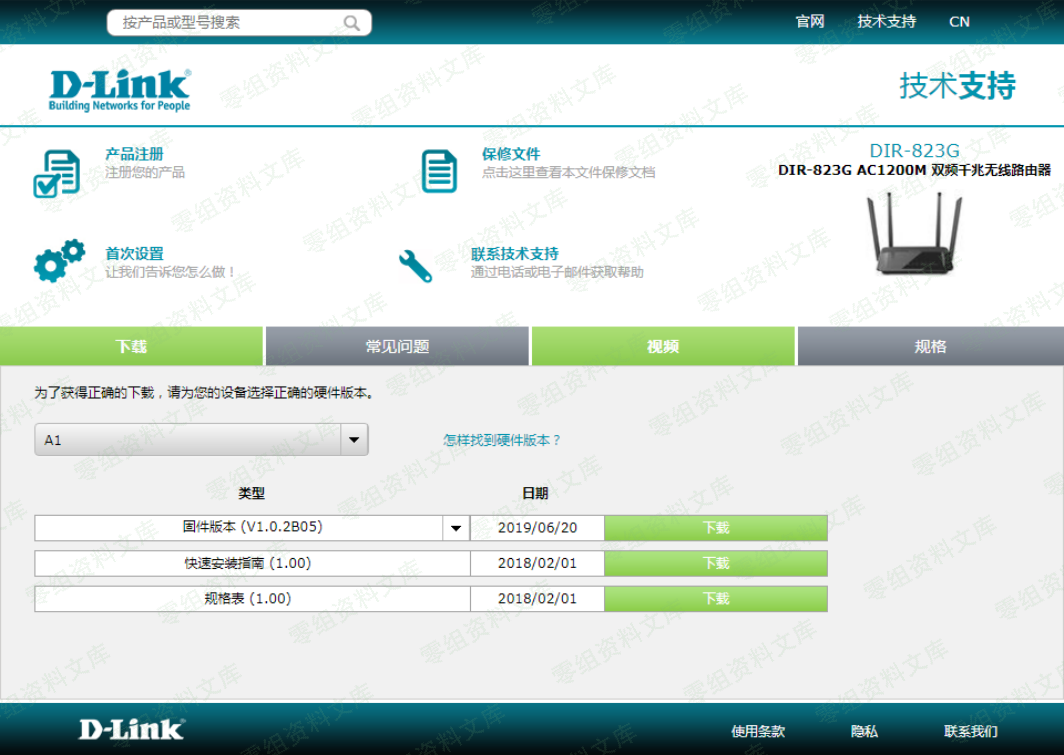Click 怎样找到硬件版本？ help link

point(502,440)
